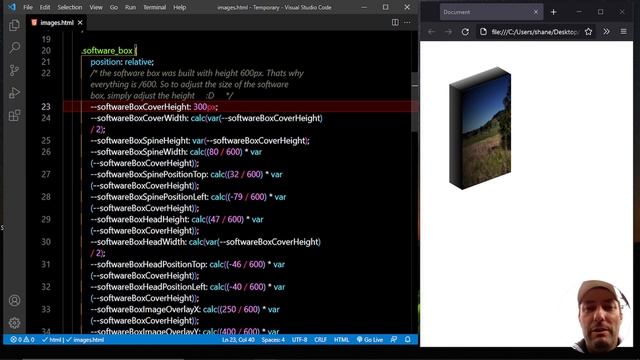
Task: Click --softwareBoxSpineHeight property name
Action: click(x=140, y=141)
